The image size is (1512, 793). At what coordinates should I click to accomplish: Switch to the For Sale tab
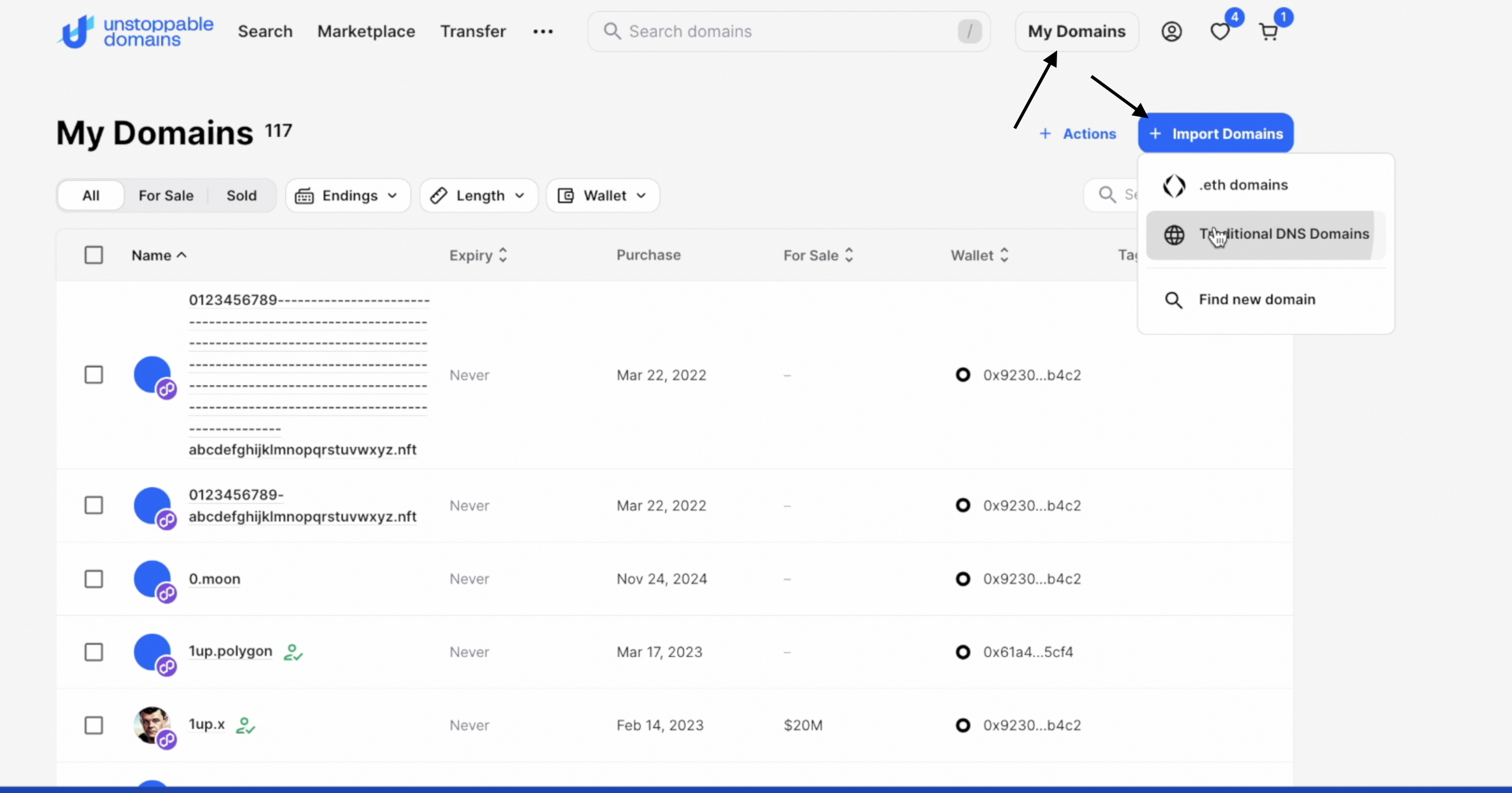[x=166, y=195]
